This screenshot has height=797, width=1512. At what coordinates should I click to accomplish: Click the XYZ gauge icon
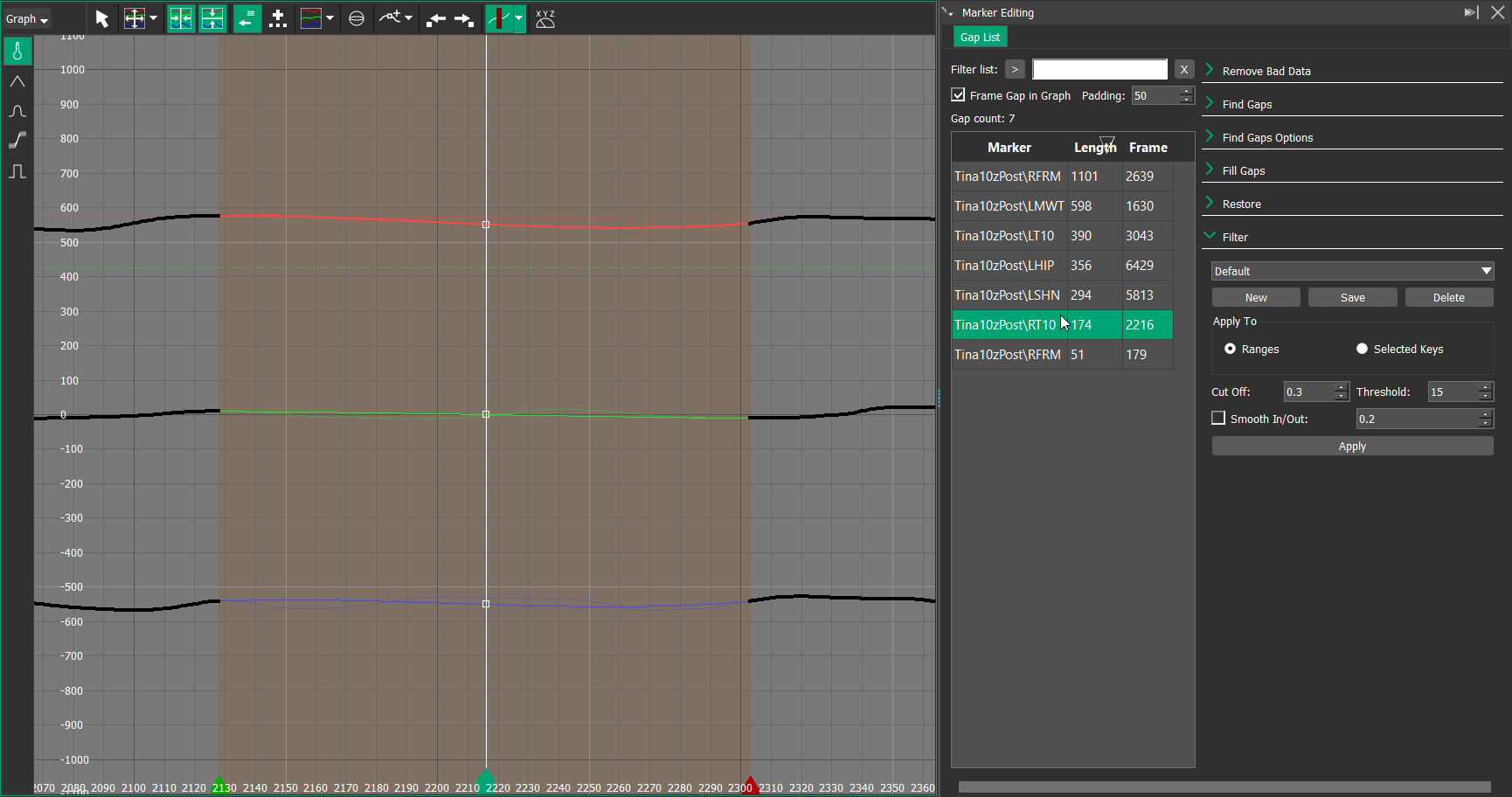[x=545, y=18]
